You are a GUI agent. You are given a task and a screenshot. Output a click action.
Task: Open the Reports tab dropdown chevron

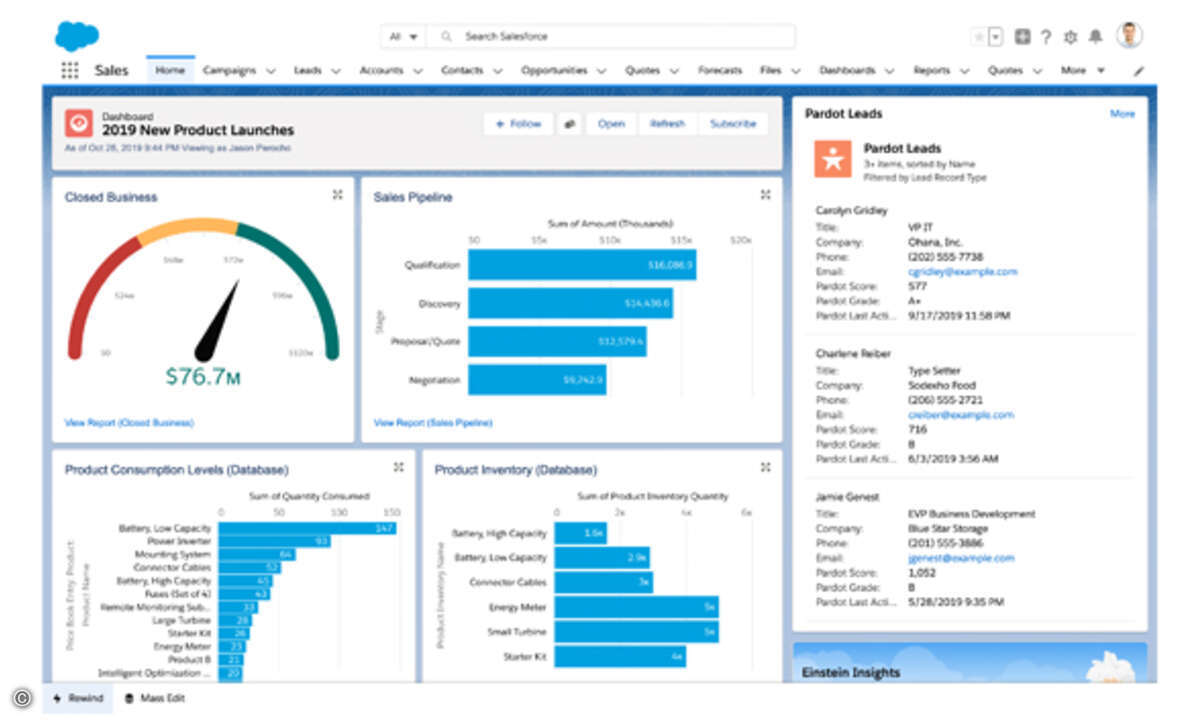pos(964,71)
